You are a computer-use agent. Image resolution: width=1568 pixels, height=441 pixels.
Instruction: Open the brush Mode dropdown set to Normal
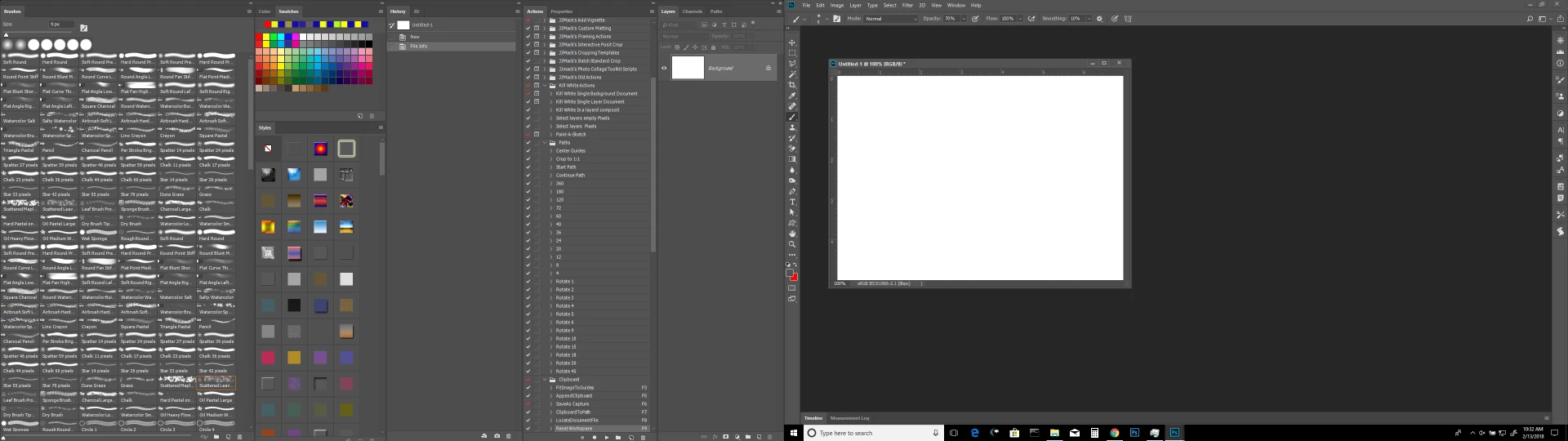coord(891,19)
